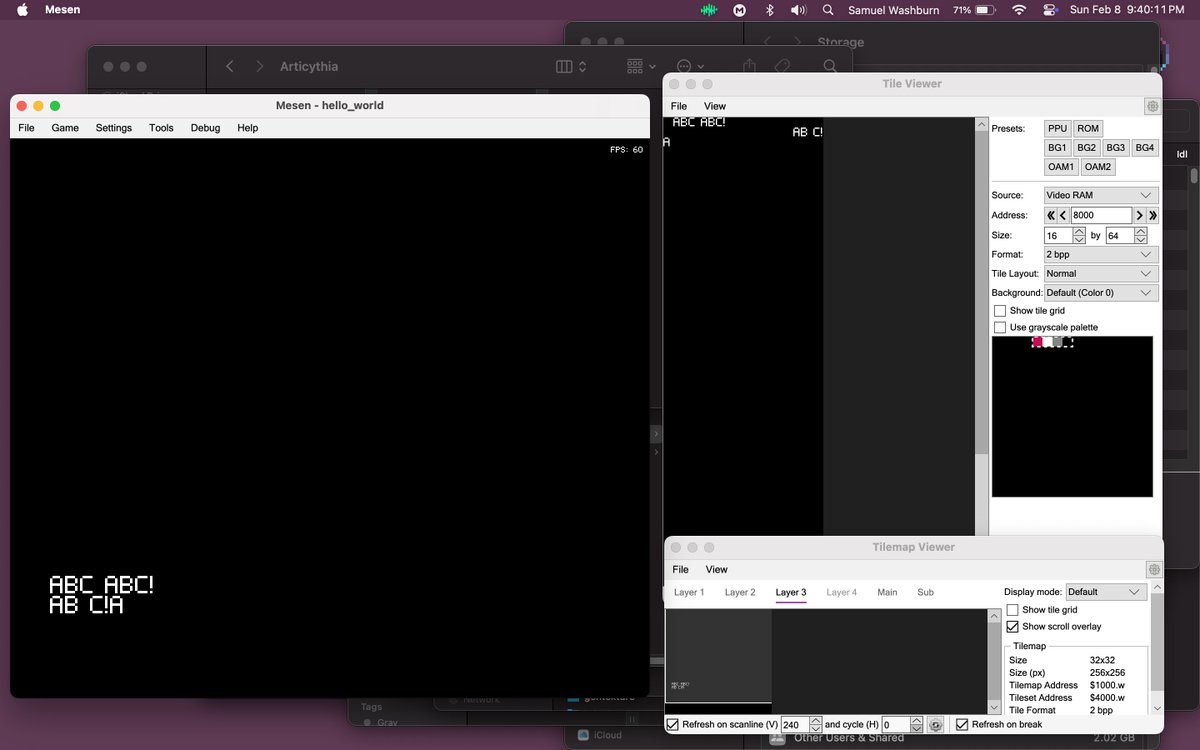Enable Use grayscale palette checkbox

[1000, 328]
